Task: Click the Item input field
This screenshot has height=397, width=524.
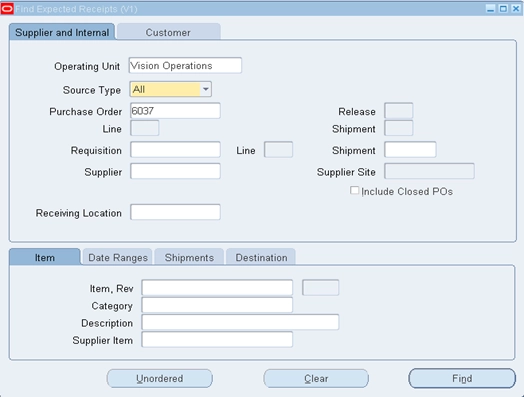Action: coord(217,288)
